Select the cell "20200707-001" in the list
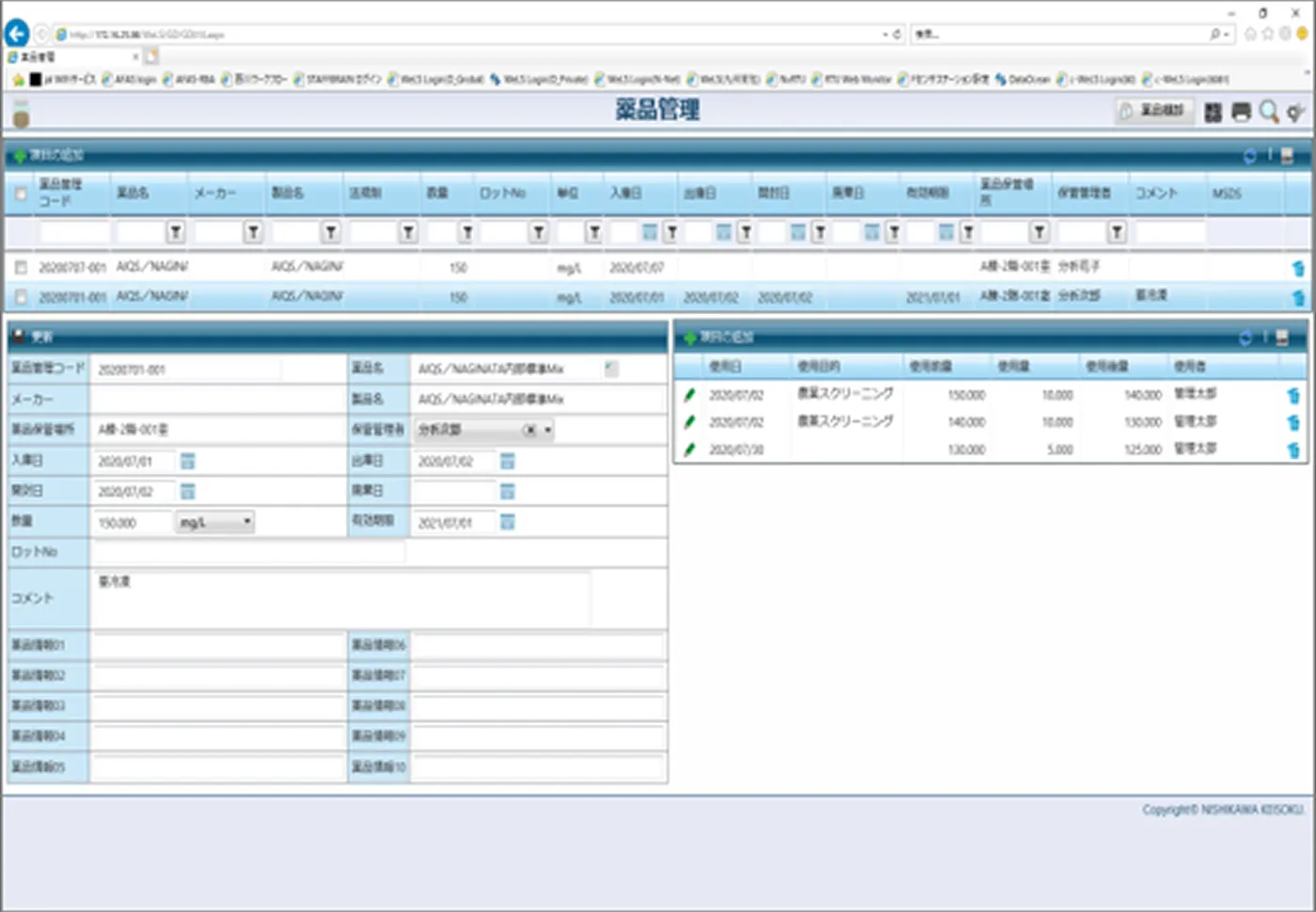The width and height of the screenshot is (1316, 912). tap(72, 268)
